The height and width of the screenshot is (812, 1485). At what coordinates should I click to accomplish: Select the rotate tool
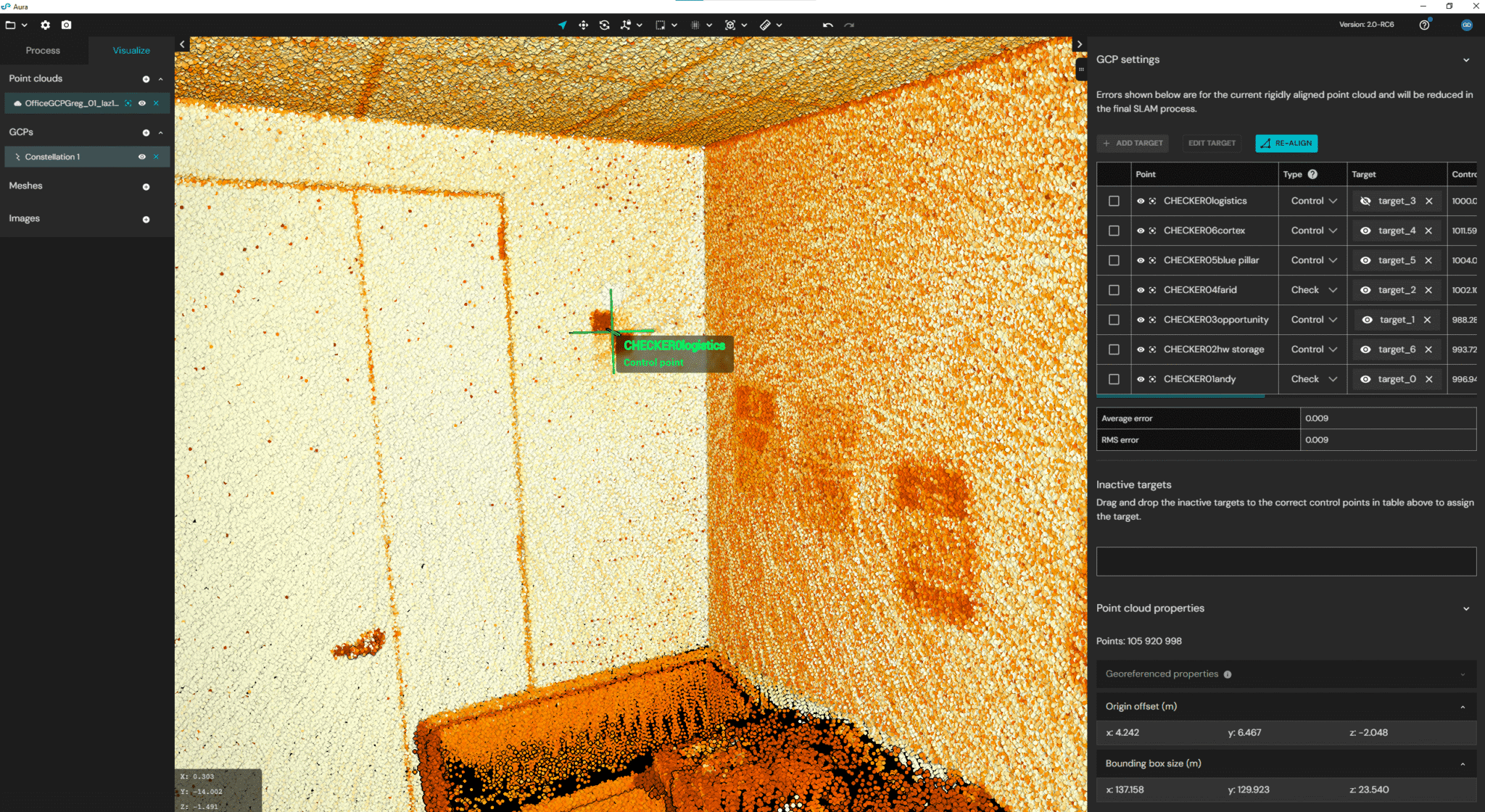(605, 25)
